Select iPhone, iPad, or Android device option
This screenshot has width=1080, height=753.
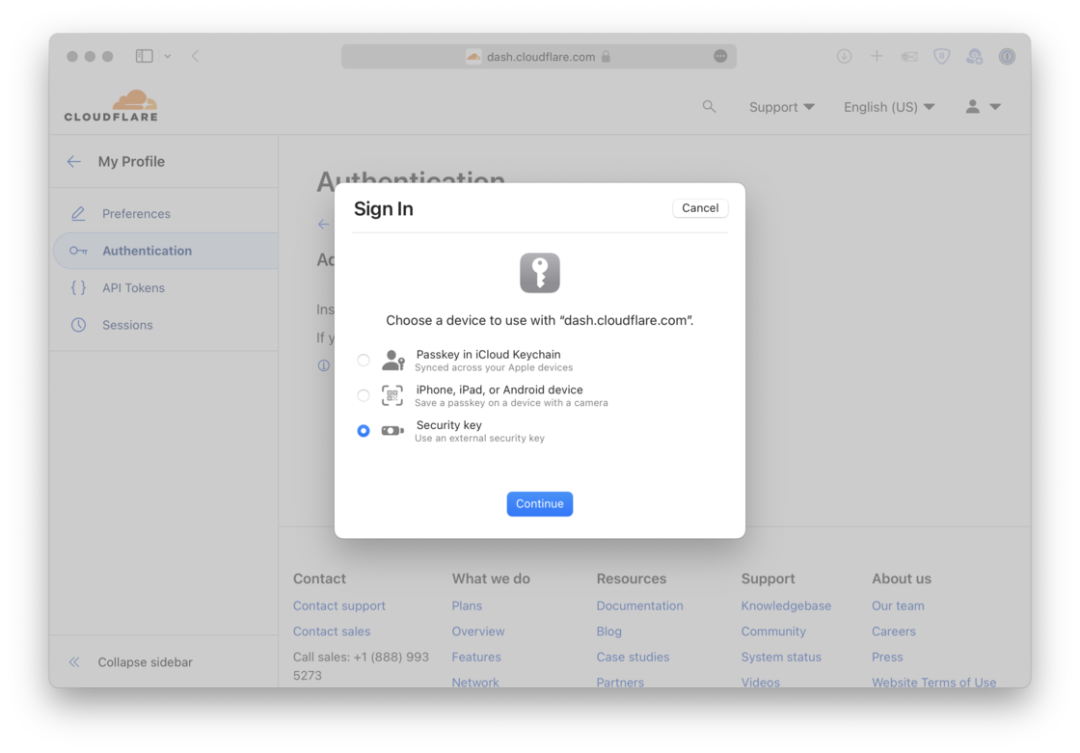(363, 396)
